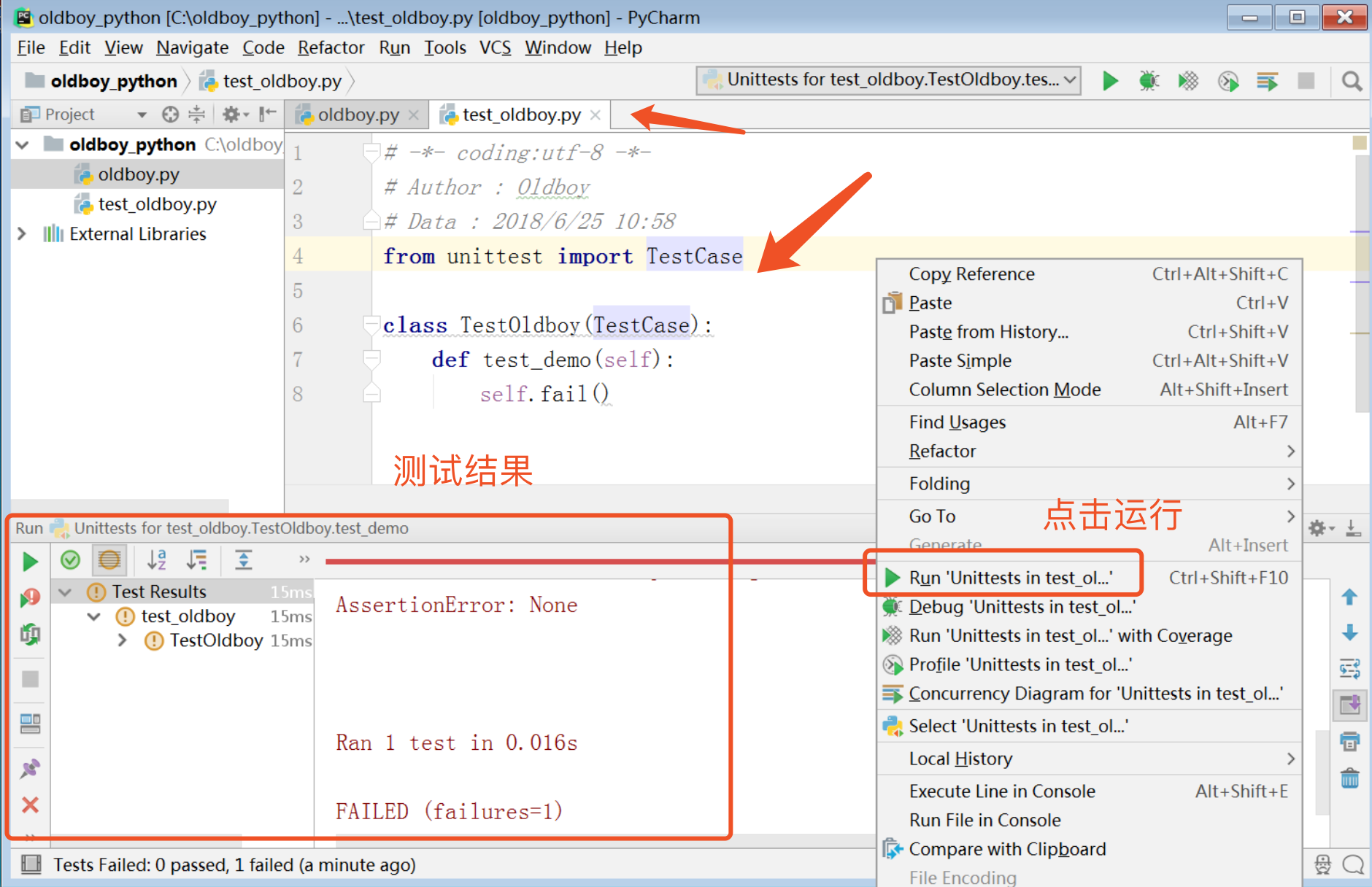The height and width of the screenshot is (887, 1372).
Task: Run with Coverage toolbar icon
Action: coord(1188,81)
